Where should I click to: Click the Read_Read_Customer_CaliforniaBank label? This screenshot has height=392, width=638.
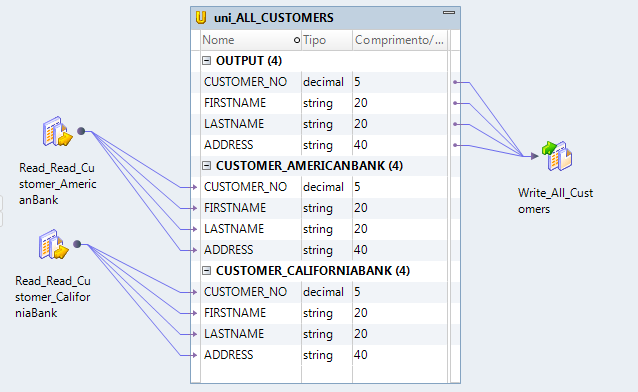pyautogui.click(x=53, y=297)
